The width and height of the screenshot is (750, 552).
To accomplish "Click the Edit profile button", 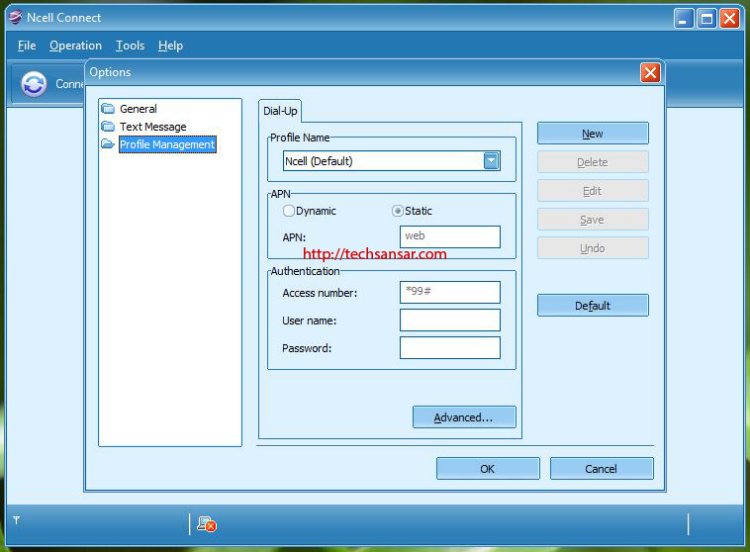I will coord(593,191).
